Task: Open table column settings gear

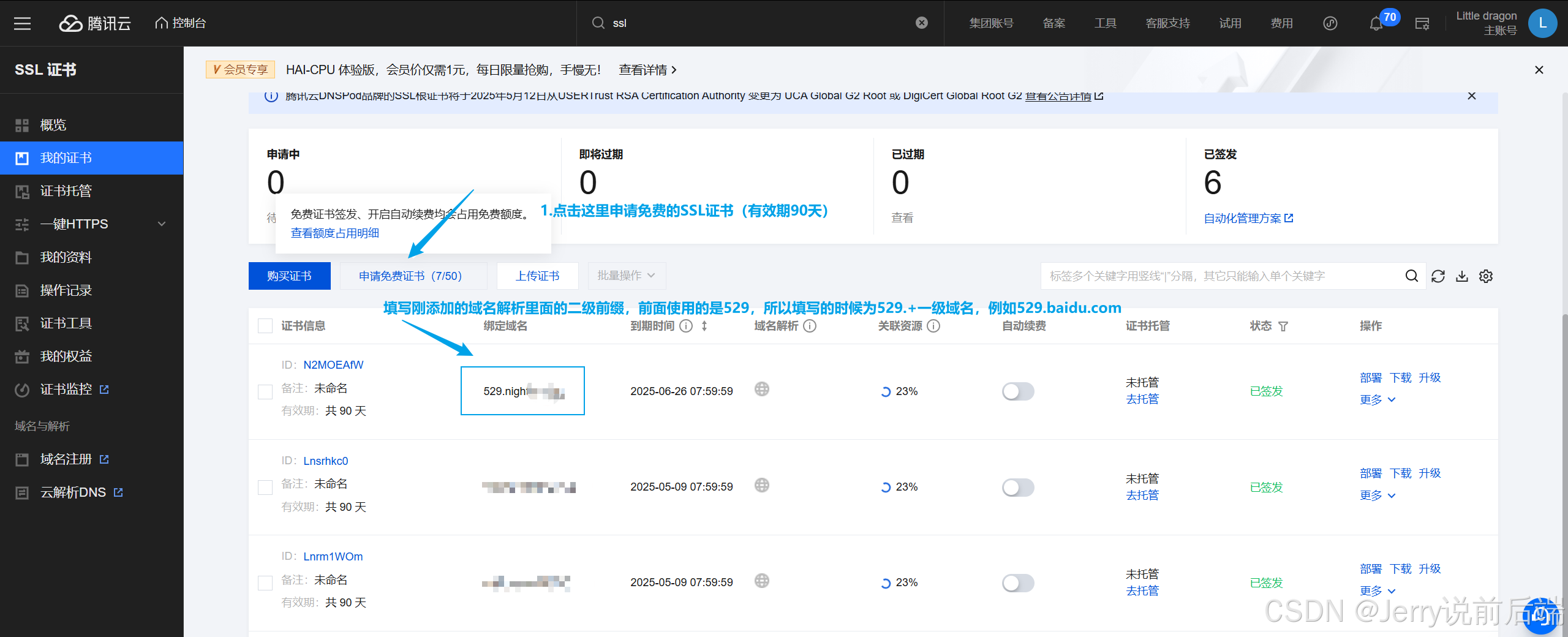Action: tap(1485, 276)
